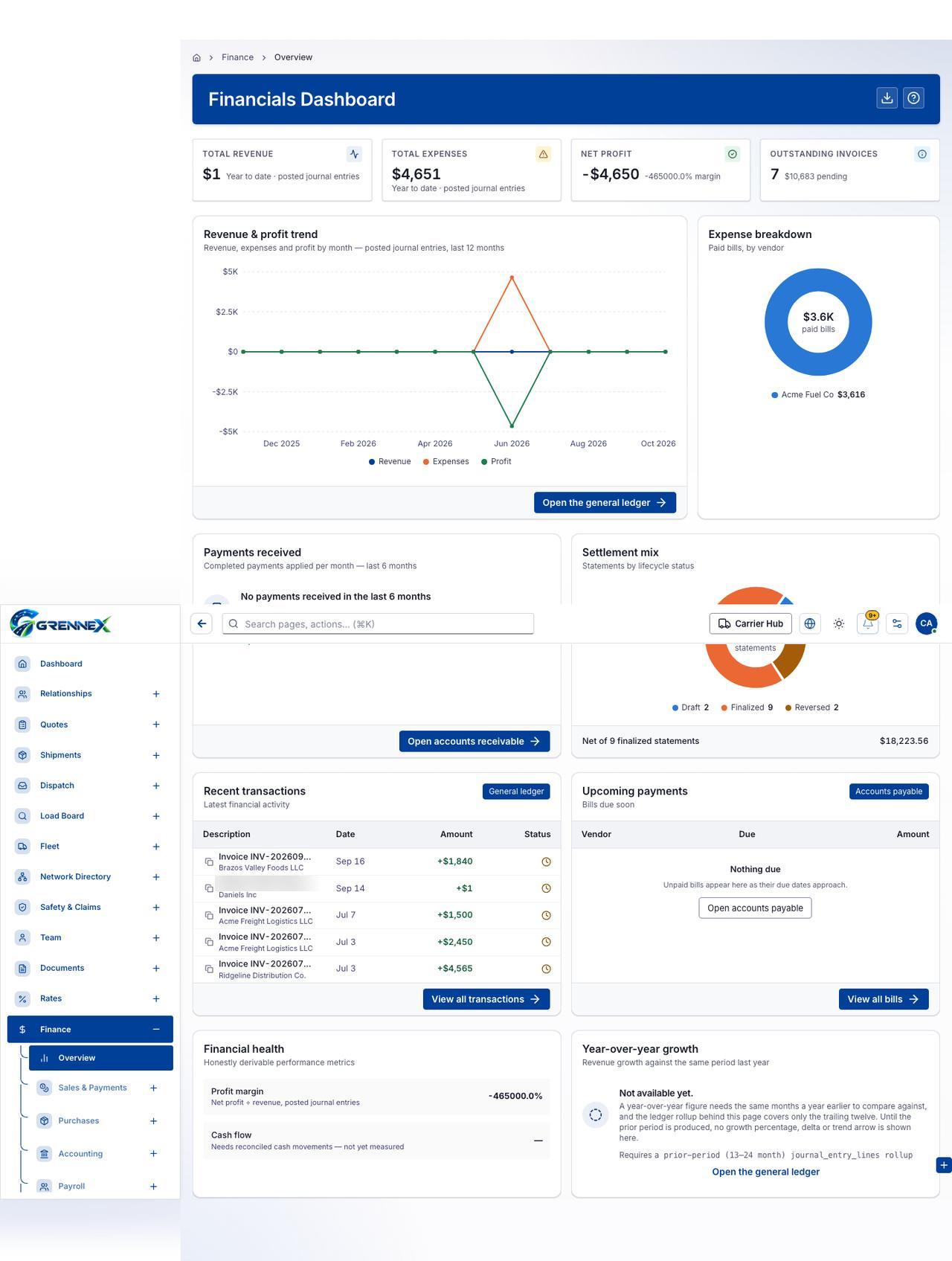Click the Accounts payable badge in Upcoming payments
This screenshot has height=1261, width=952.
pyautogui.click(x=889, y=792)
